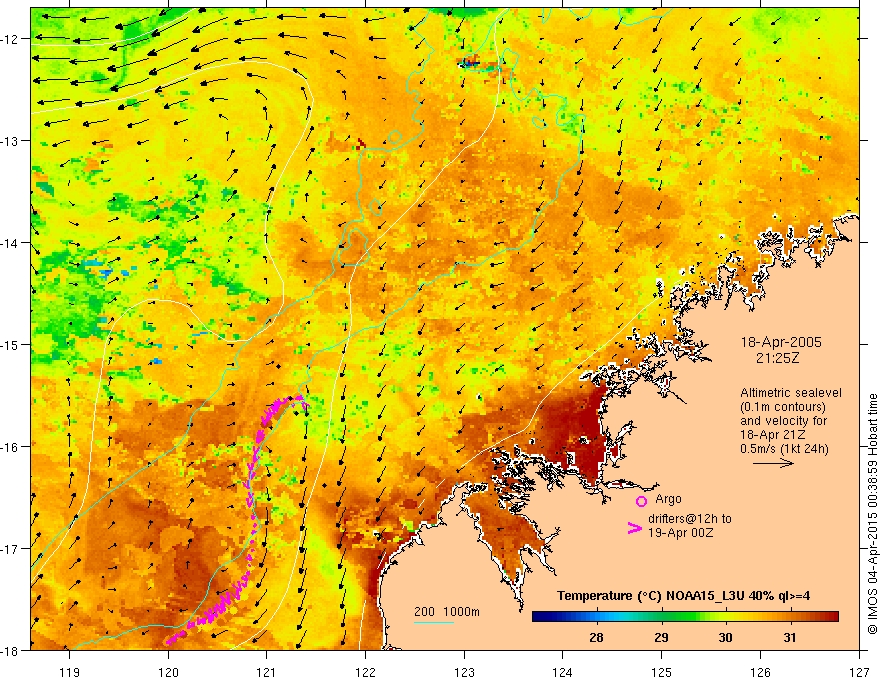This screenshot has width=880, height=680.
Task: Click the longitude axis label 123
Action: click(x=464, y=672)
